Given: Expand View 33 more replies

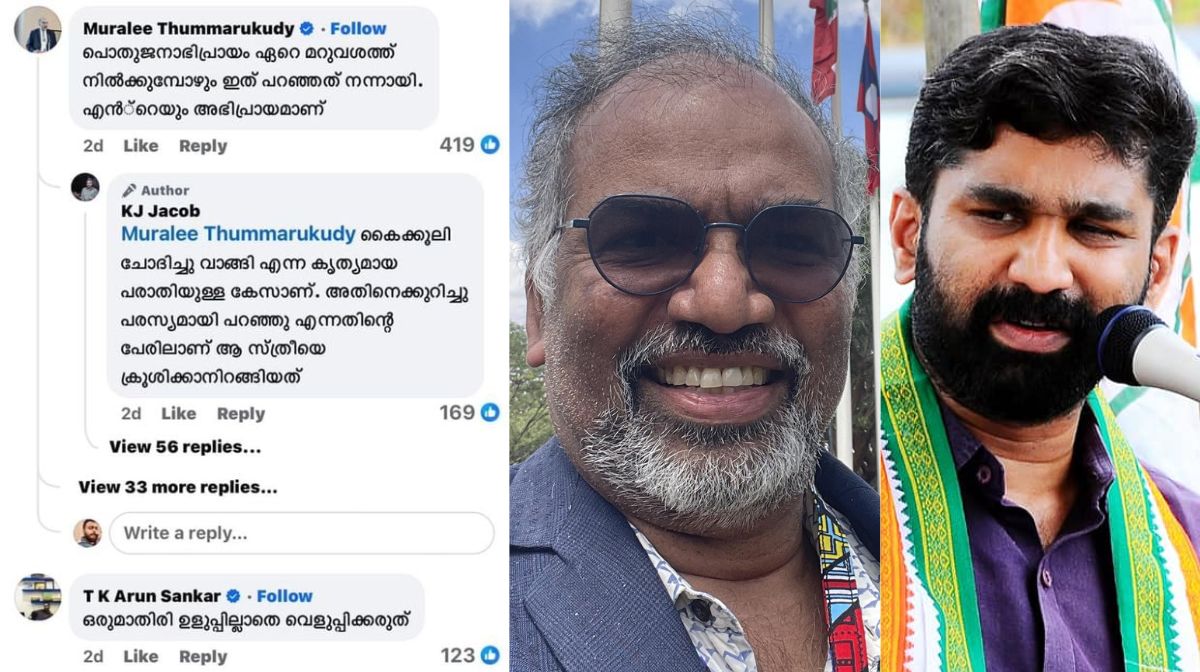Looking at the screenshot, I should pyautogui.click(x=178, y=487).
